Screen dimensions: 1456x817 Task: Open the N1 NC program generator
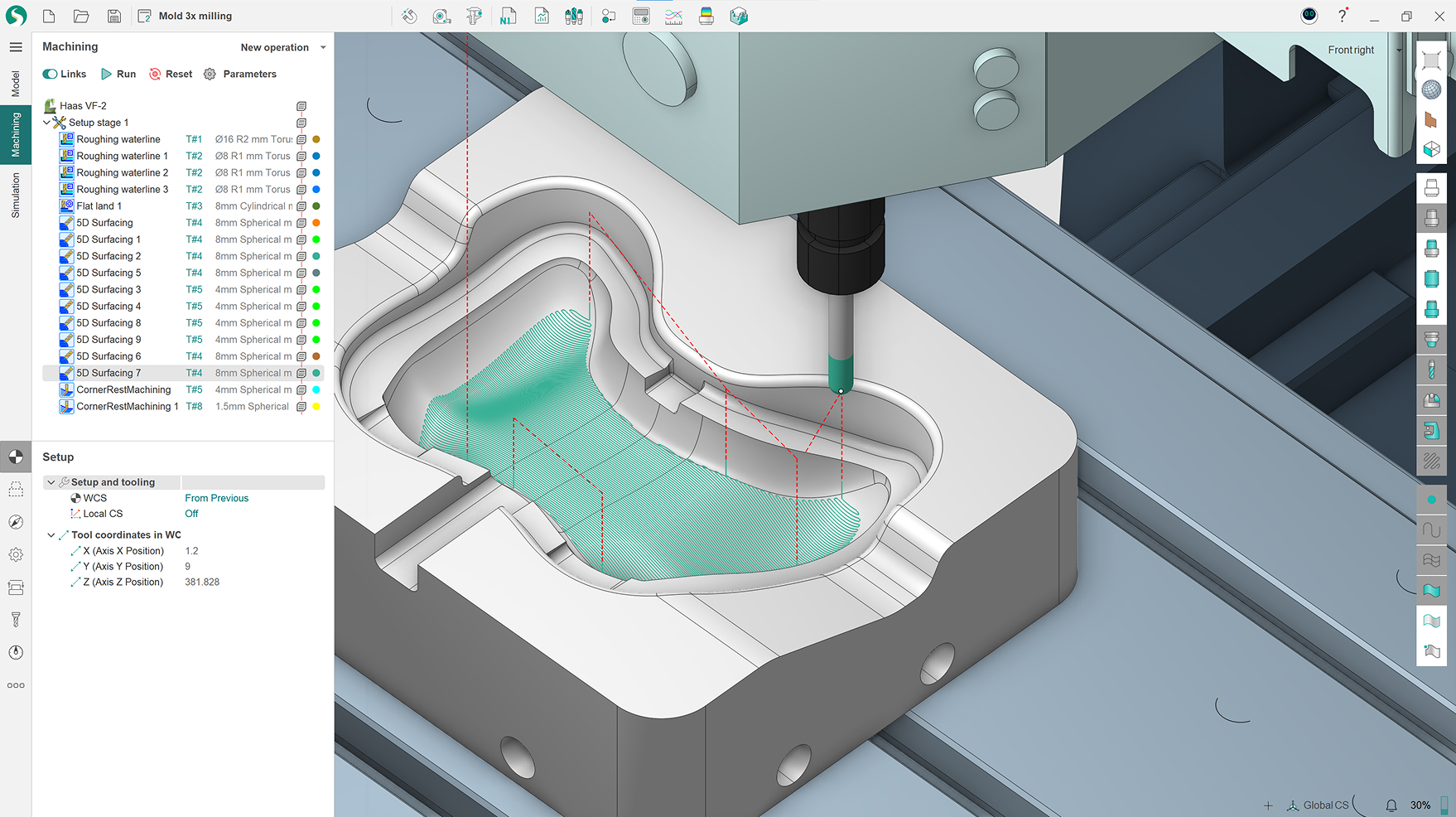click(508, 16)
